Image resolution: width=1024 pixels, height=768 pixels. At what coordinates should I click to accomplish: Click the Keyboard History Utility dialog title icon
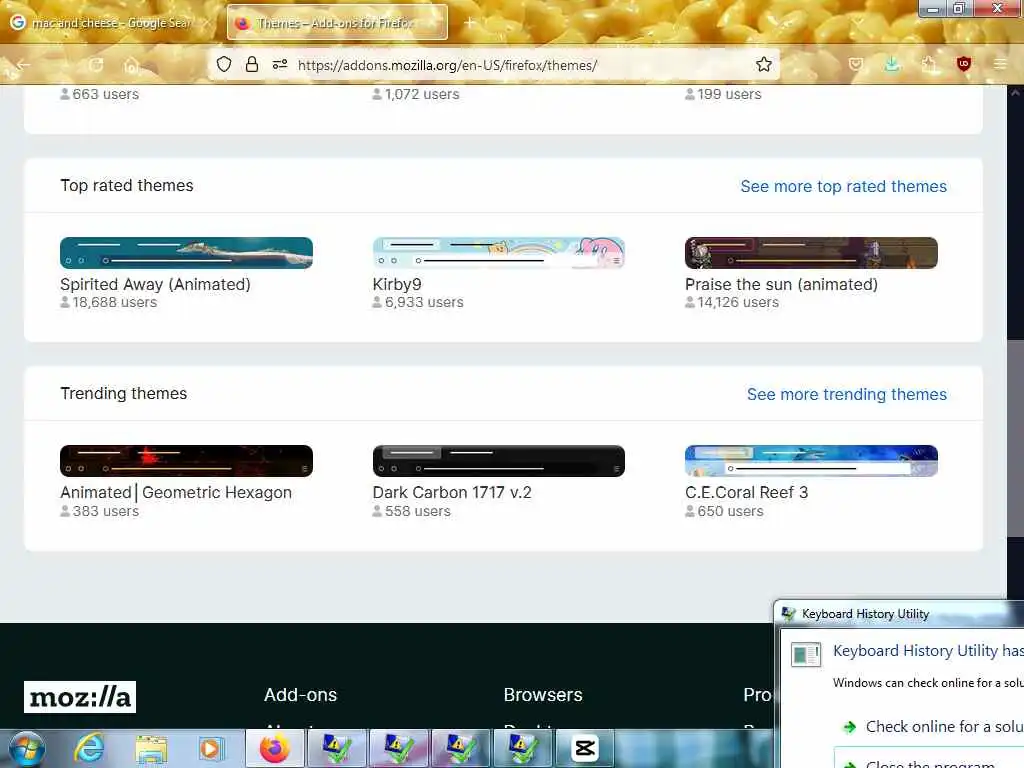789,614
